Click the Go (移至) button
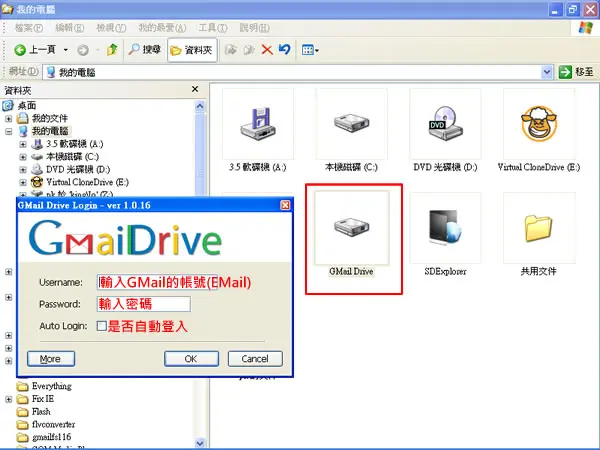 576,72
